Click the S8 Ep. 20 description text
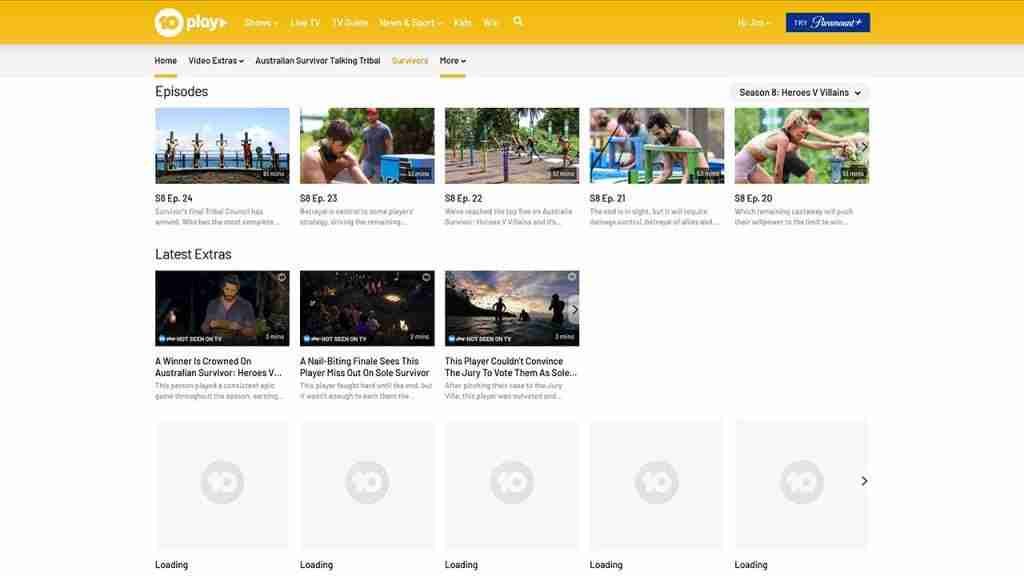Viewport: 1024px width, 576px height. coord(794,217)
